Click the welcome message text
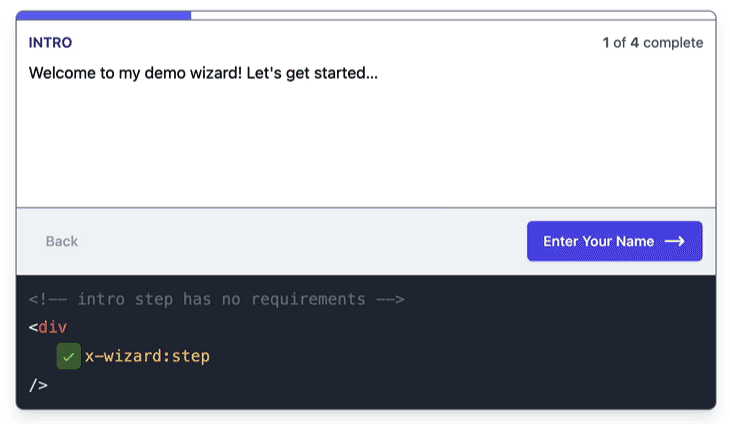Image resolution: width=730 pixels, height=424 pixels. point(203,73)
